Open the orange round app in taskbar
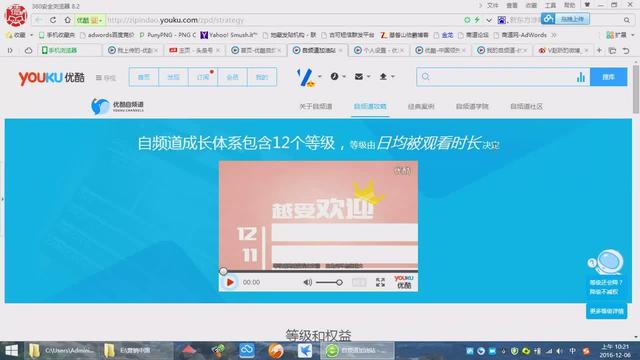The width and height of the screenshot is (640, 360). click(x=276, y=350)
